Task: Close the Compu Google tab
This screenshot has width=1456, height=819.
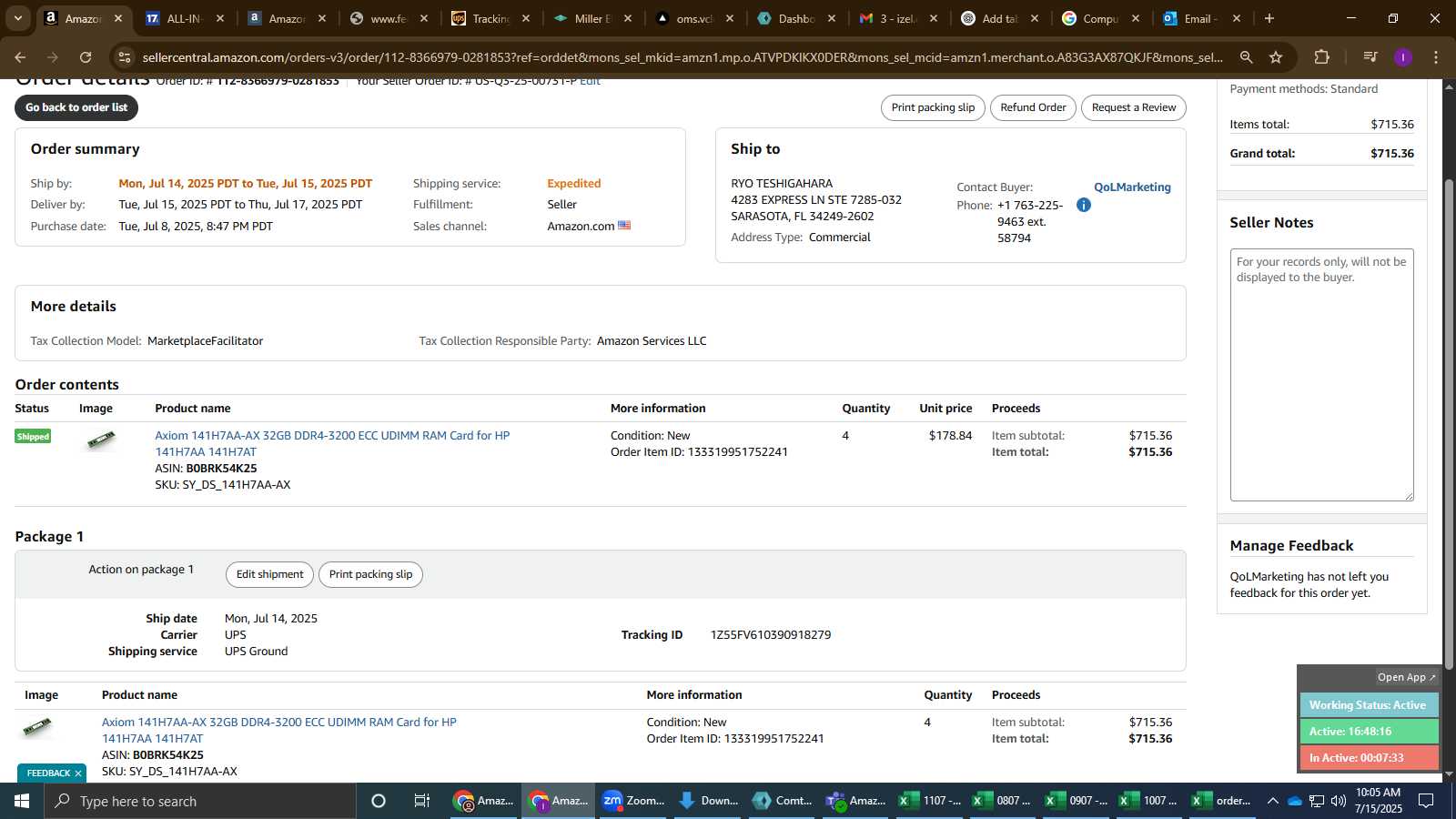Action: [x=1135, y=18]
